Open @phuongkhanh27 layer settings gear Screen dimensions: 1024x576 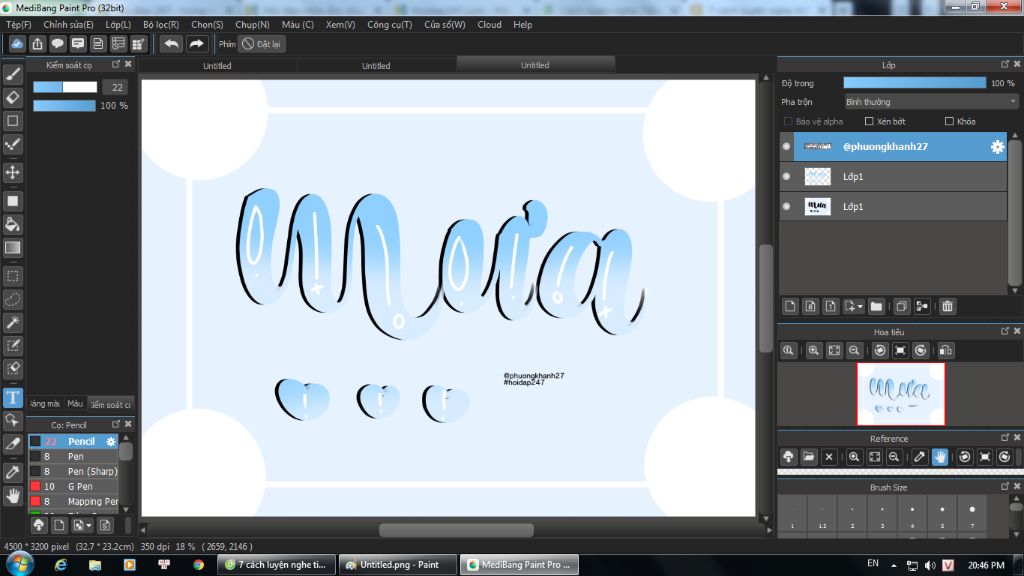point(997,147)
